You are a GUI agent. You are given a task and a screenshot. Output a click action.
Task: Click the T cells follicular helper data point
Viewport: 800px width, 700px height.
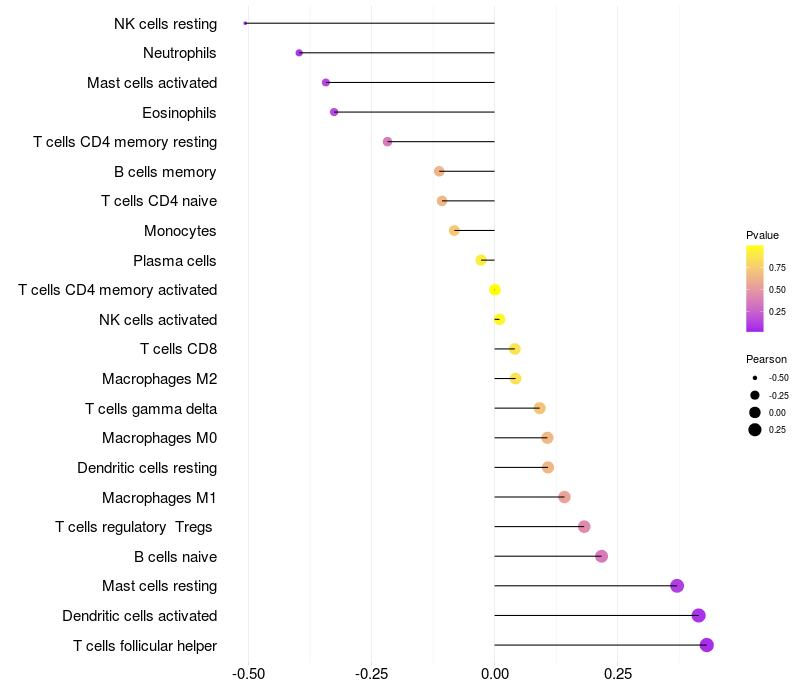point(706,645)
